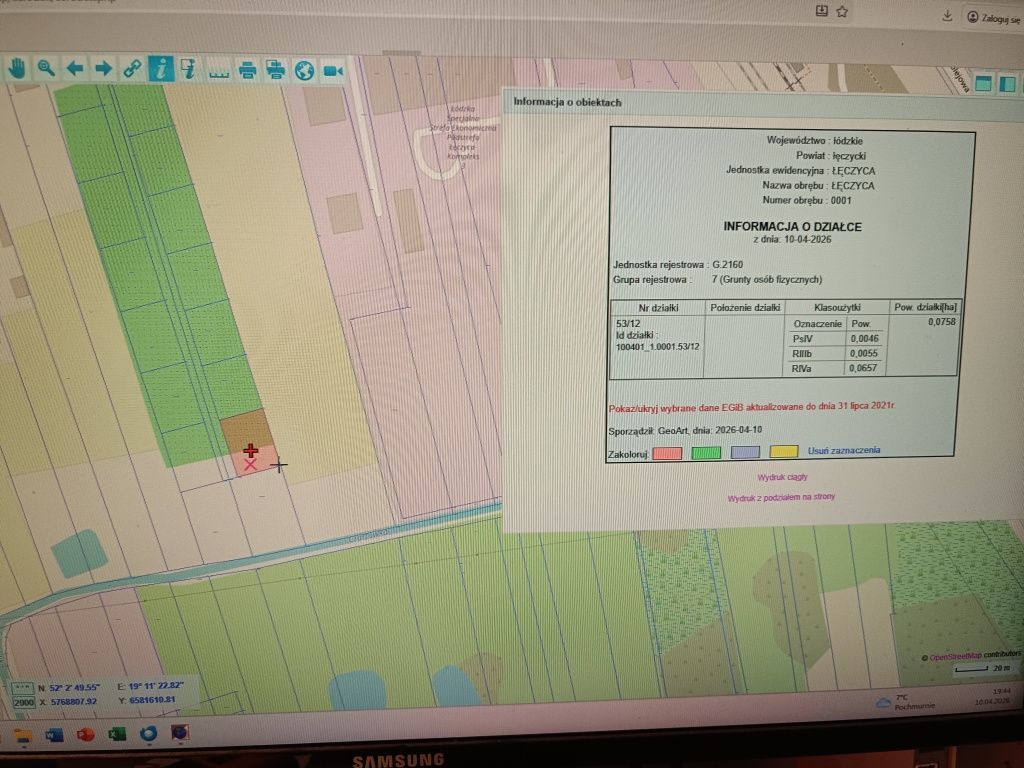This screenshot has height=768, width=1024.
Task: Go to next map view arrow
Action: coord(103,68)
